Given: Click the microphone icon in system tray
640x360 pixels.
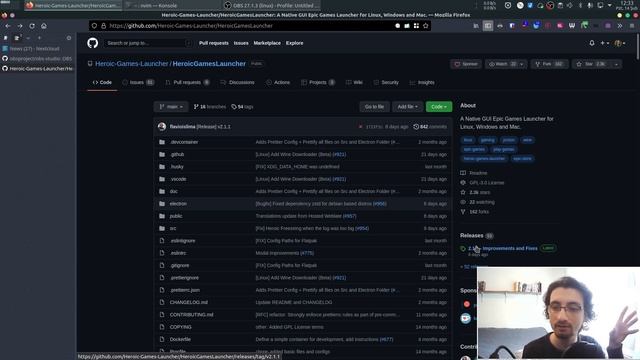Looking at the screenshot, I should pyautogui.click(x=590, y=5).
